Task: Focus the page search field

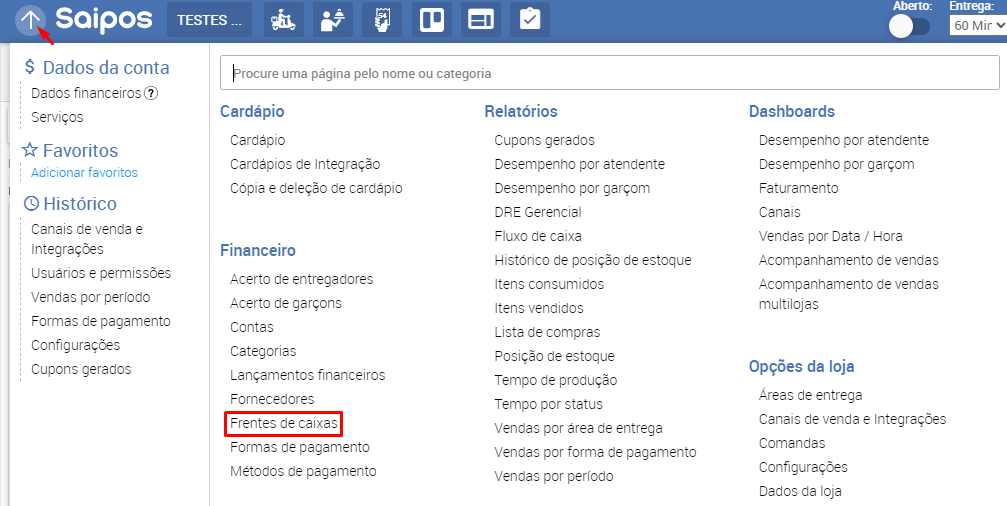Action: coord(609,73)
